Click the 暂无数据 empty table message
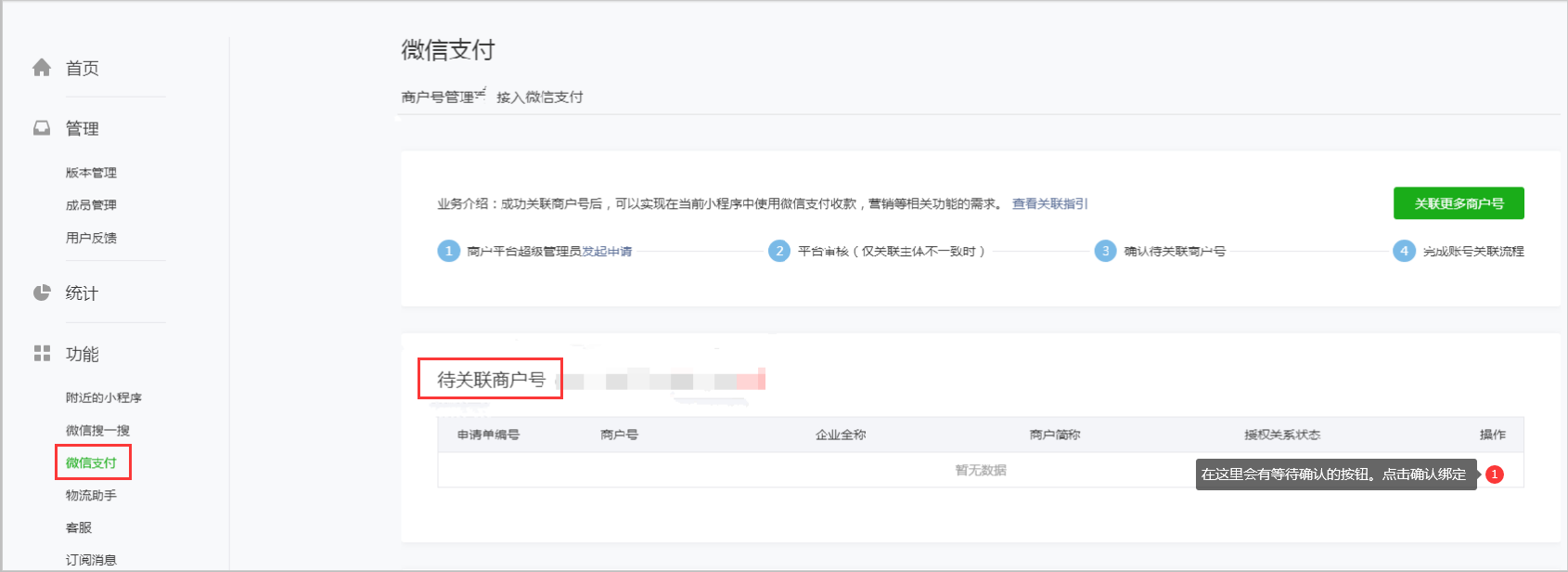Screen dimensions: 1568x572 click(981, 470)
